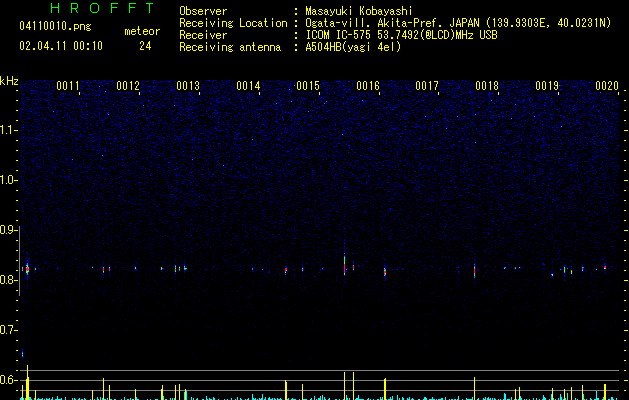Click the HROFFT title text

point(102,8)
